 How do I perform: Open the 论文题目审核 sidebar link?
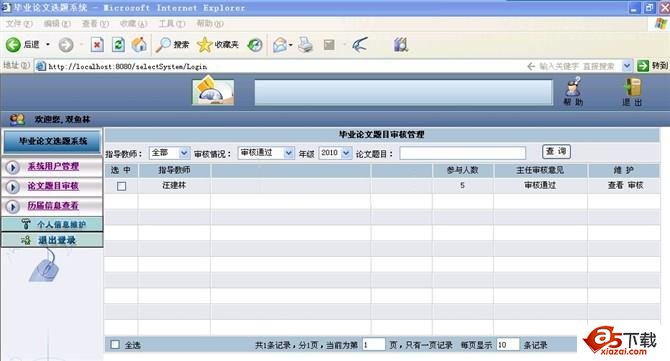click(x=53, y=186)
